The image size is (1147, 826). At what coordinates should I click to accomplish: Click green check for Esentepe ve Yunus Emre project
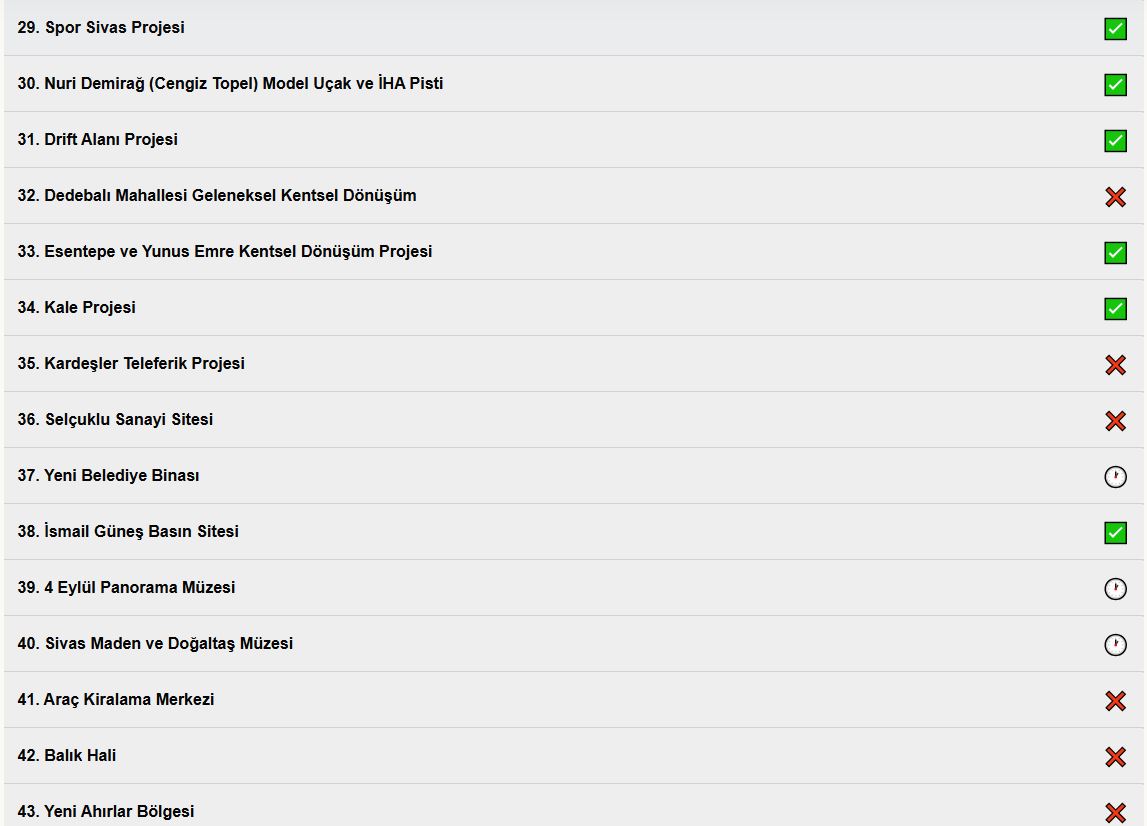pos(1115,253)
